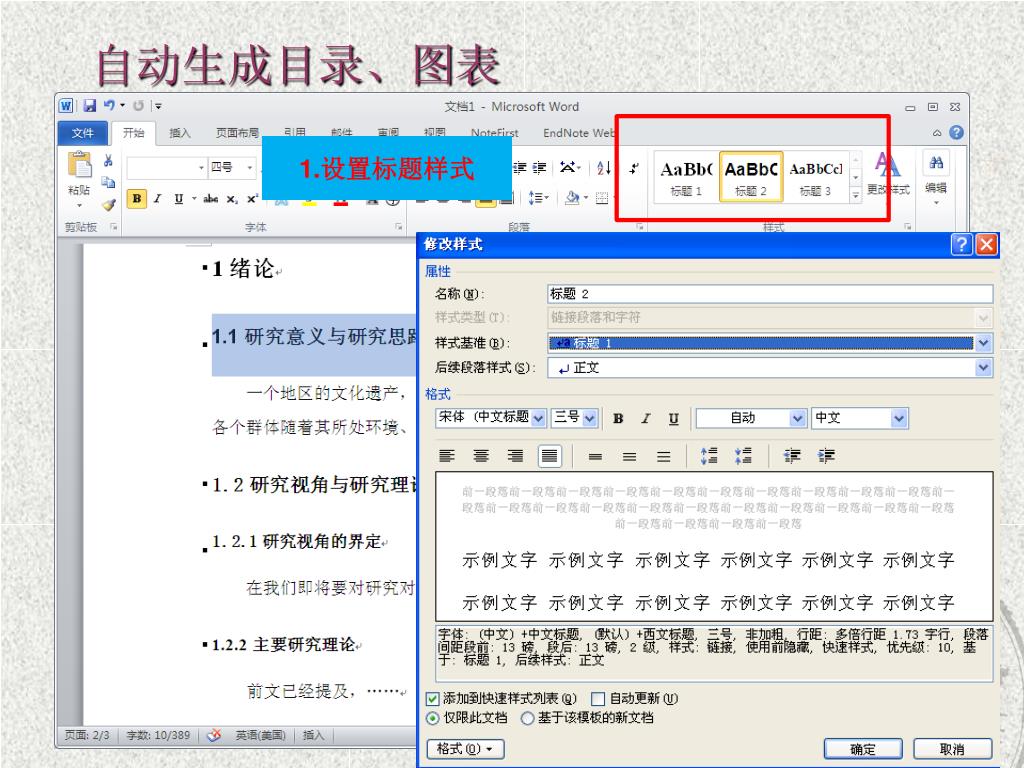The height and width of the screenshot is (768, 1024).
Task: Open the 文件 tab
Action: click(83, 133)
